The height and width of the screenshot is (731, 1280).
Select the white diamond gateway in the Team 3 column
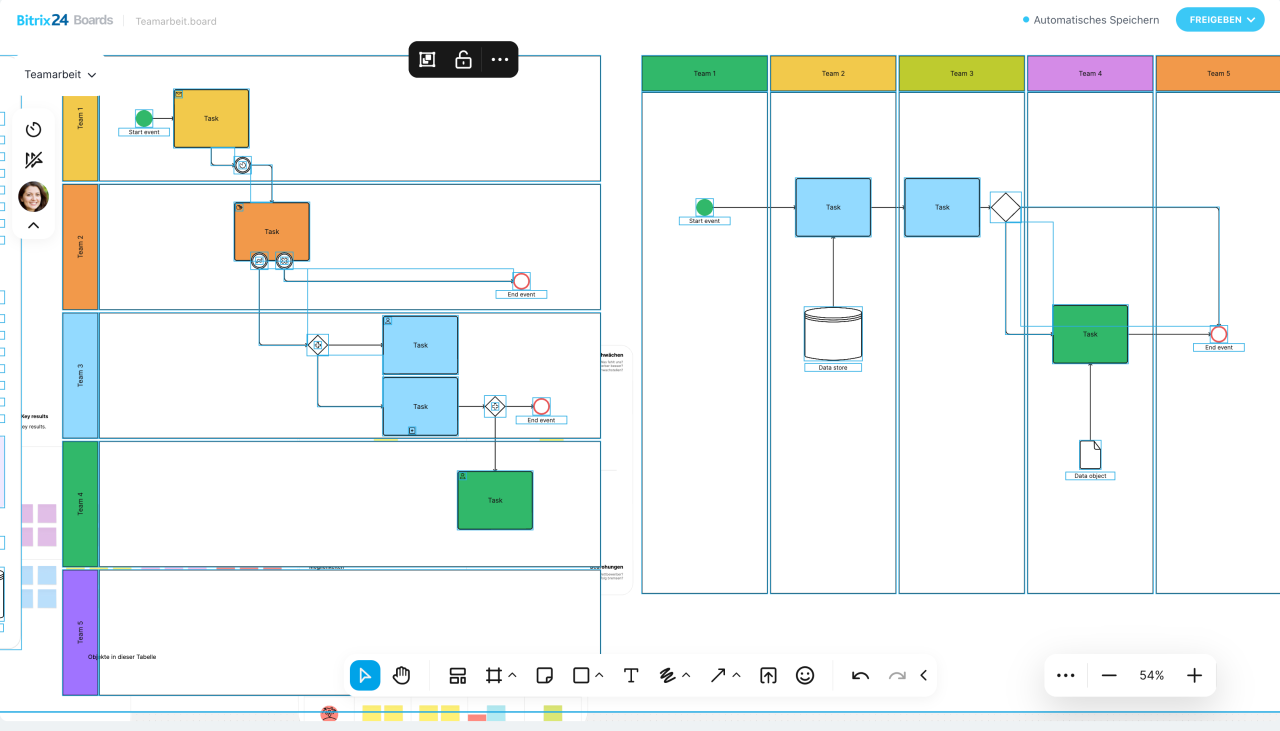1006,207
